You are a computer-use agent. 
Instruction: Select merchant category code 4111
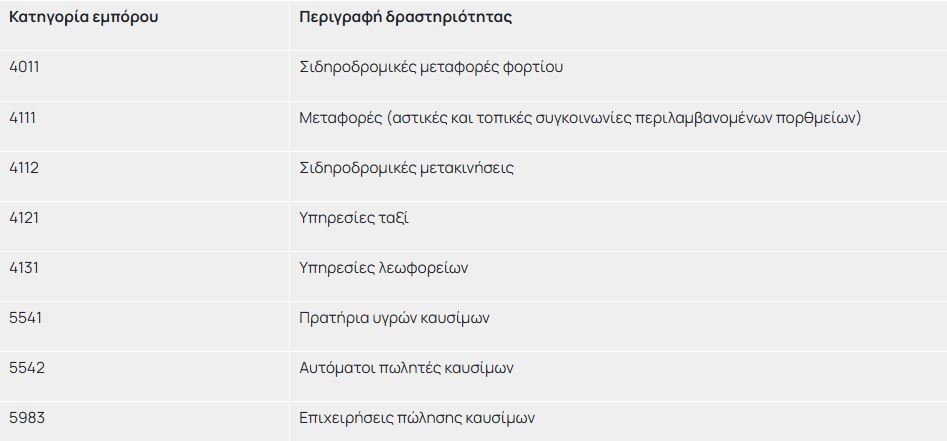23,117
